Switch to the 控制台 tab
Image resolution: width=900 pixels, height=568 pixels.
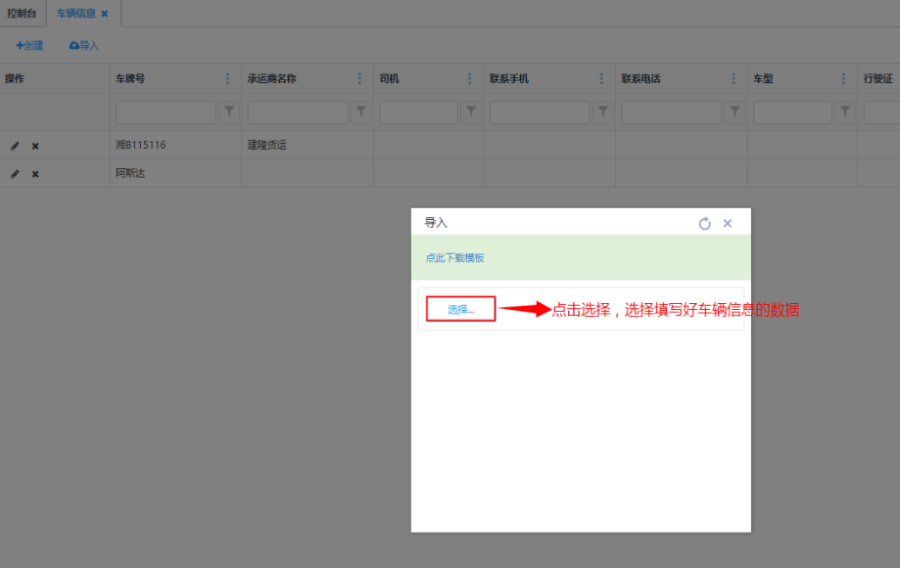click(22, 13)
